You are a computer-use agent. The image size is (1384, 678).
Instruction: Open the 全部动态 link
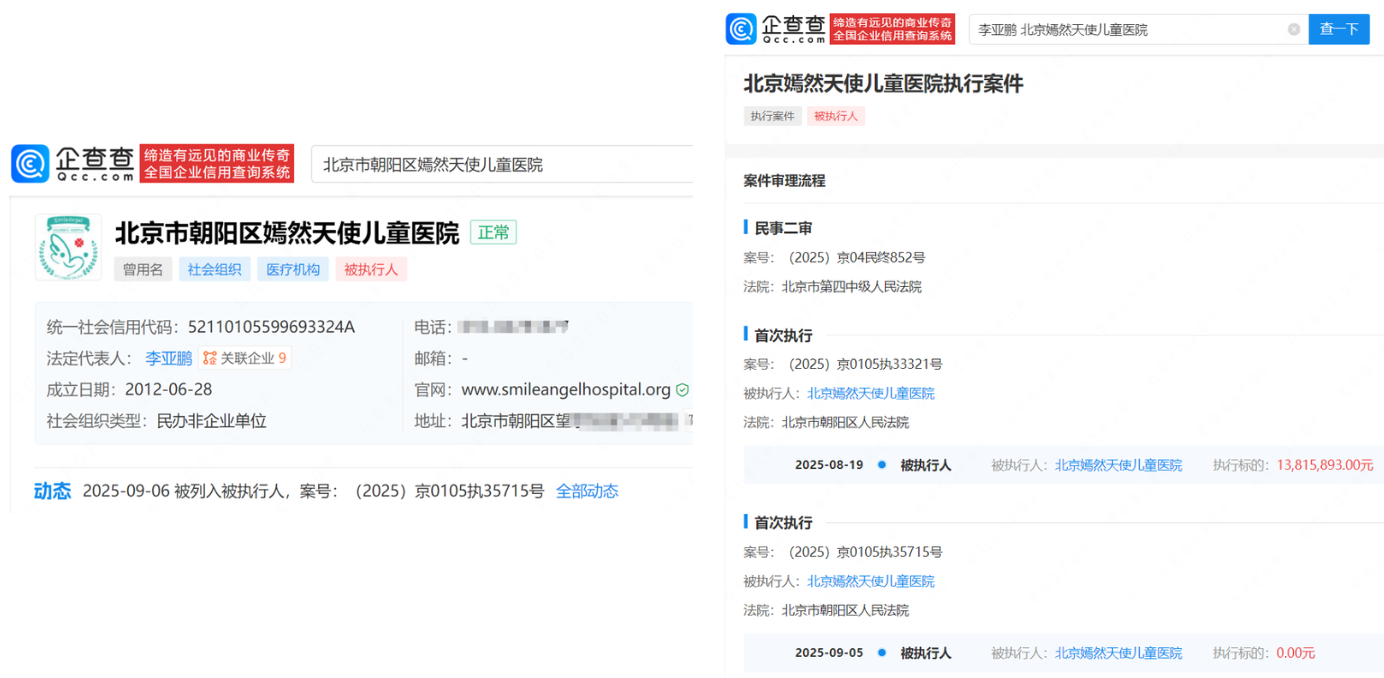[x=587, y=491]
